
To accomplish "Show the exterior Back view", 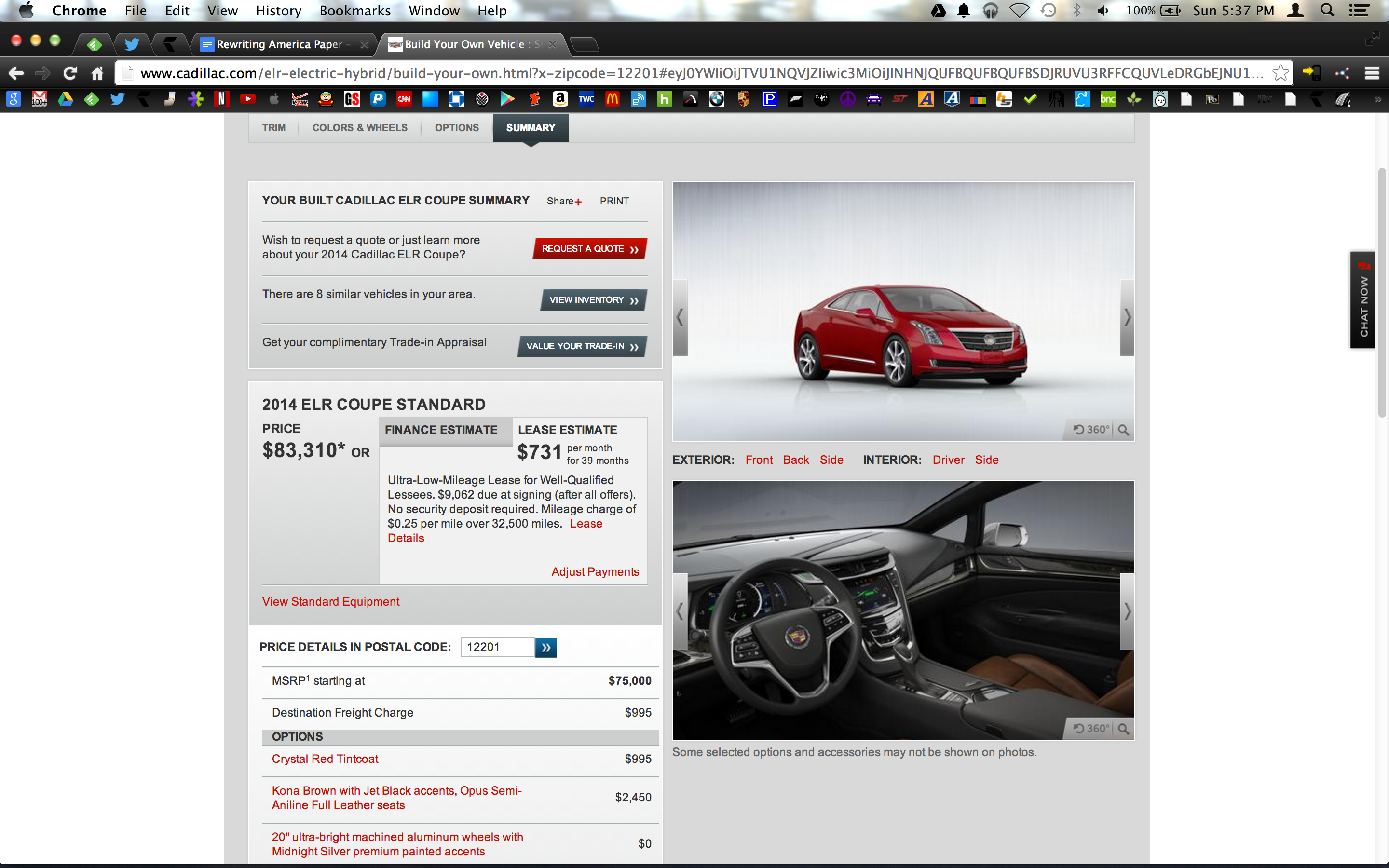I will [x=795, y=460].
